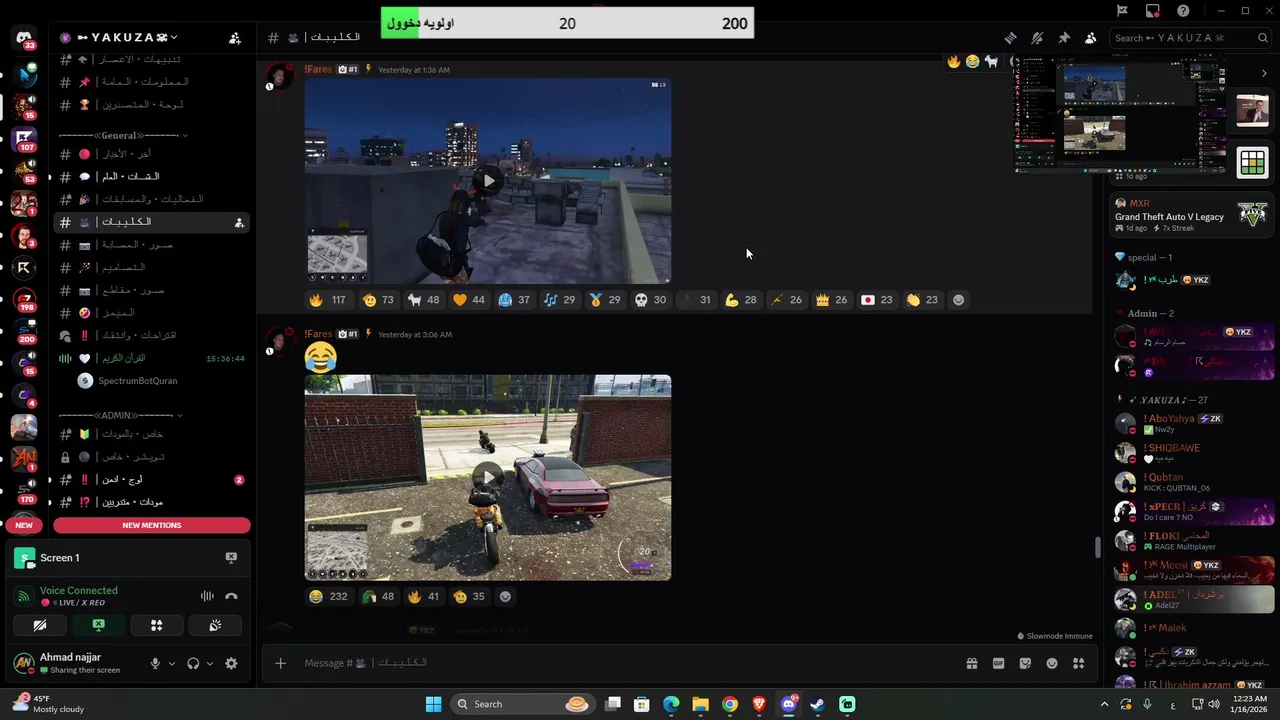This screenshot has height=720, width=1280.
Task: Add a reaction to the first video message
Action: click(x=959, y=300)
